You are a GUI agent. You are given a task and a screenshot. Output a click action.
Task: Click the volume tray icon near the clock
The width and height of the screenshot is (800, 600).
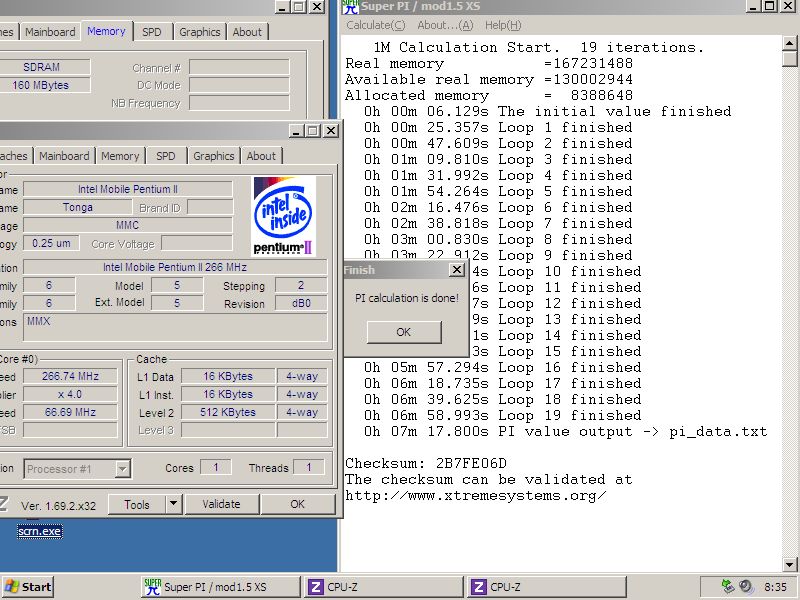tap(746, 586)
